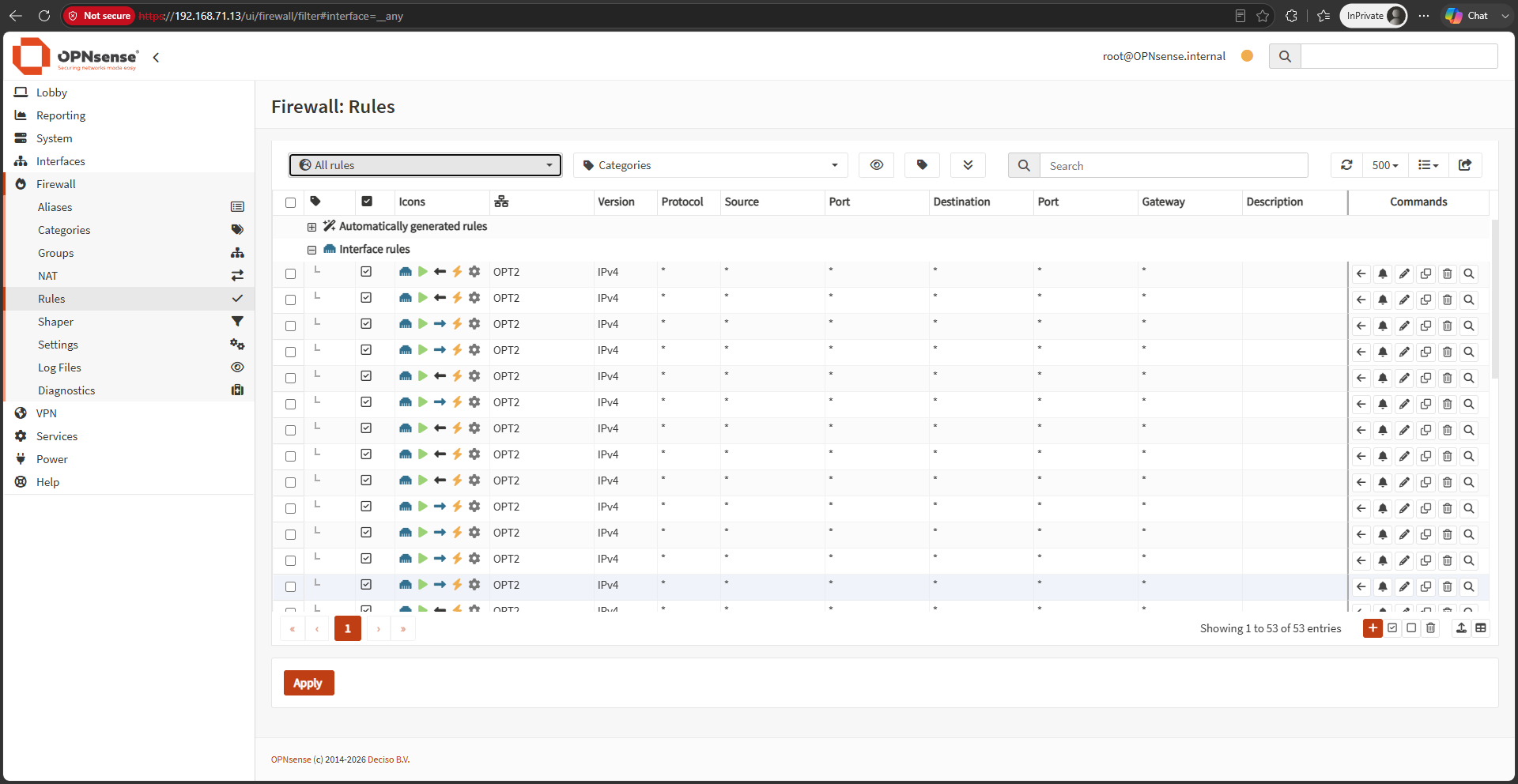This screenshot has height=784, width=1518.
Task: Toggle enabled checkbox of highlighted OPT2 rule
Action: click(x=366, y=585)
